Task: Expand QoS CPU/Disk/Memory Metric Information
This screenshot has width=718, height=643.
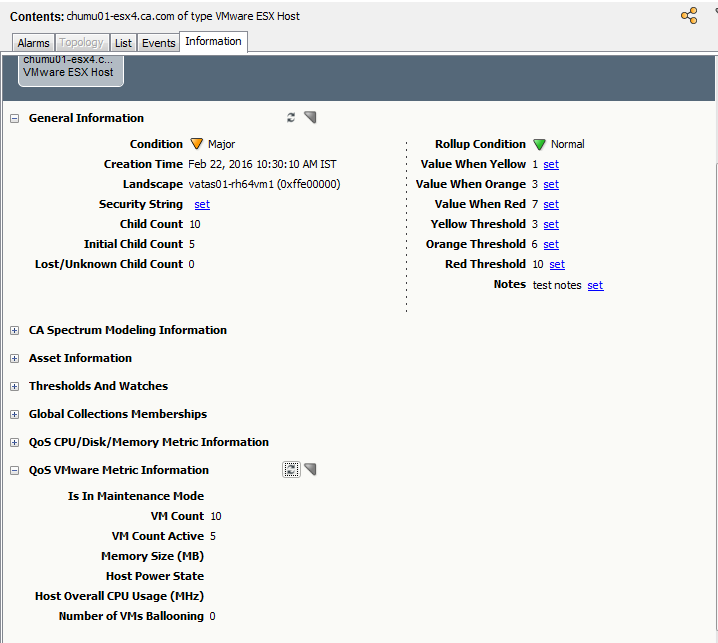Action: point(15,442)
